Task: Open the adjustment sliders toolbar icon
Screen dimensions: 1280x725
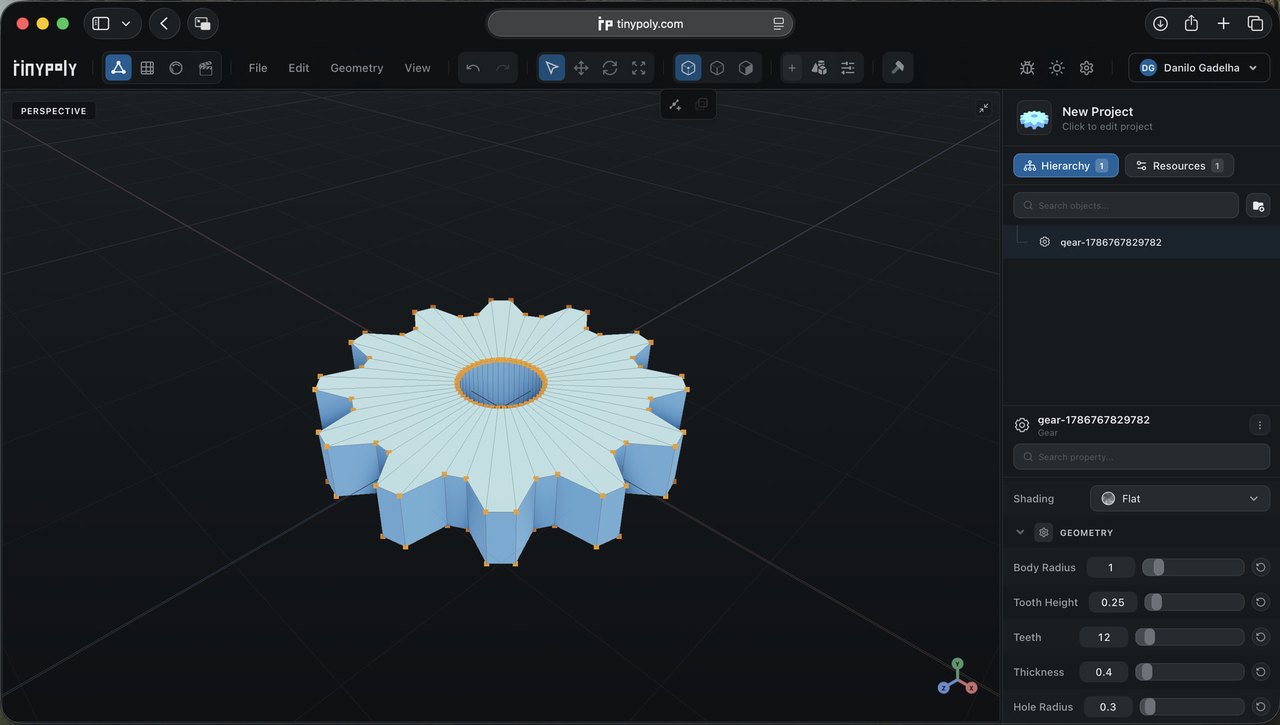Action: (x=848, y=68)
